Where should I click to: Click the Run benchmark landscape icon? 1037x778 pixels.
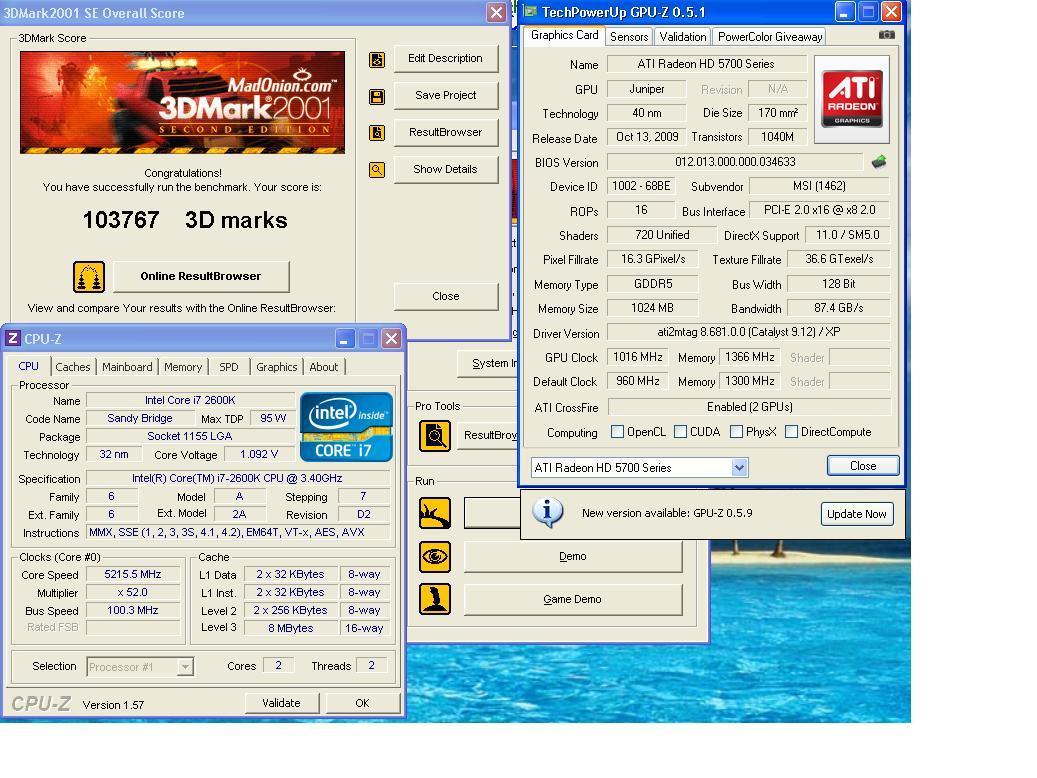pyautogui.click(x=435, y=513)
